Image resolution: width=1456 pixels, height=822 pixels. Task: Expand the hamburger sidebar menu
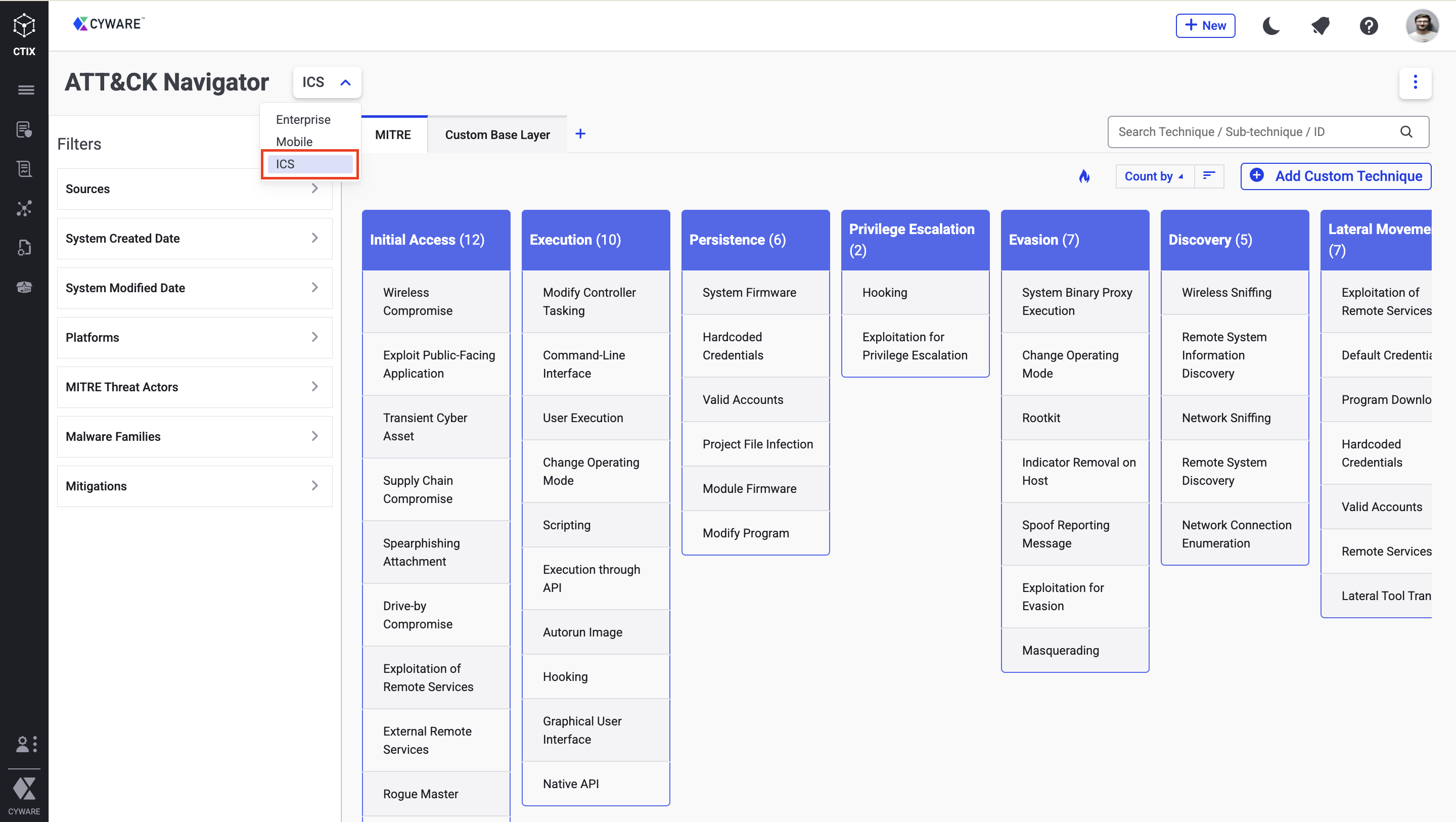coord(25,90)
